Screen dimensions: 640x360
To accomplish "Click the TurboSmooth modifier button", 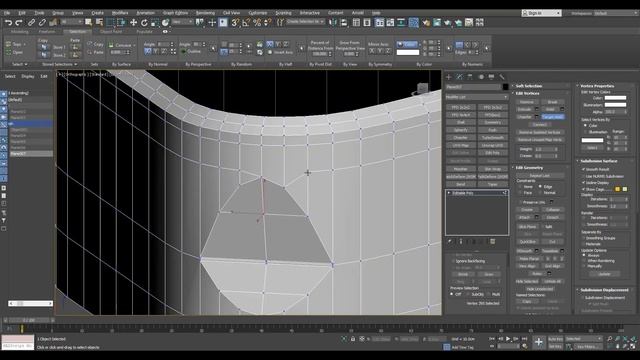I will point(493,138).
